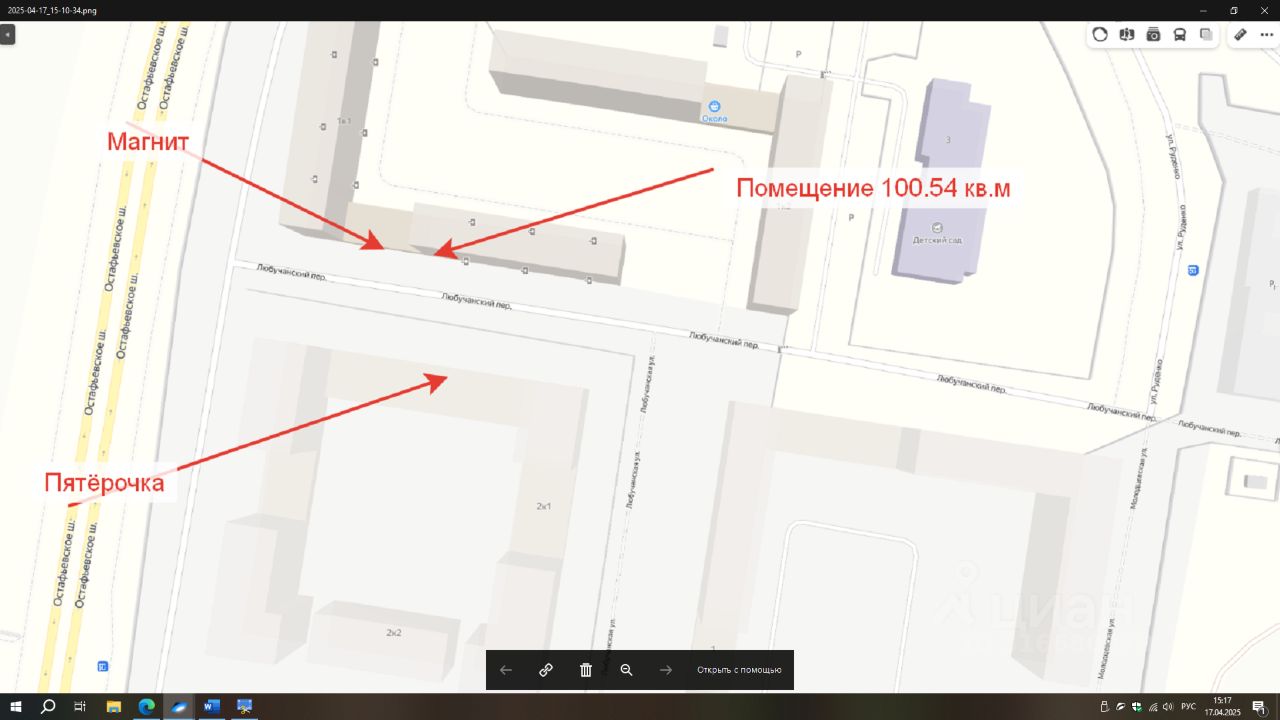The height and width of the screenshot is (720, 1280).
Task: Click the file name 2025-04-17_15-10-34.png in title bar
Action: 54,10
